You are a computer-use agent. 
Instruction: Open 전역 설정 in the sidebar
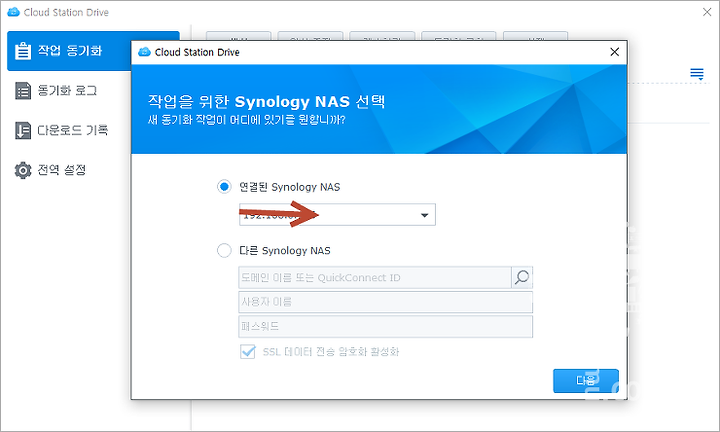pos(62,170)
